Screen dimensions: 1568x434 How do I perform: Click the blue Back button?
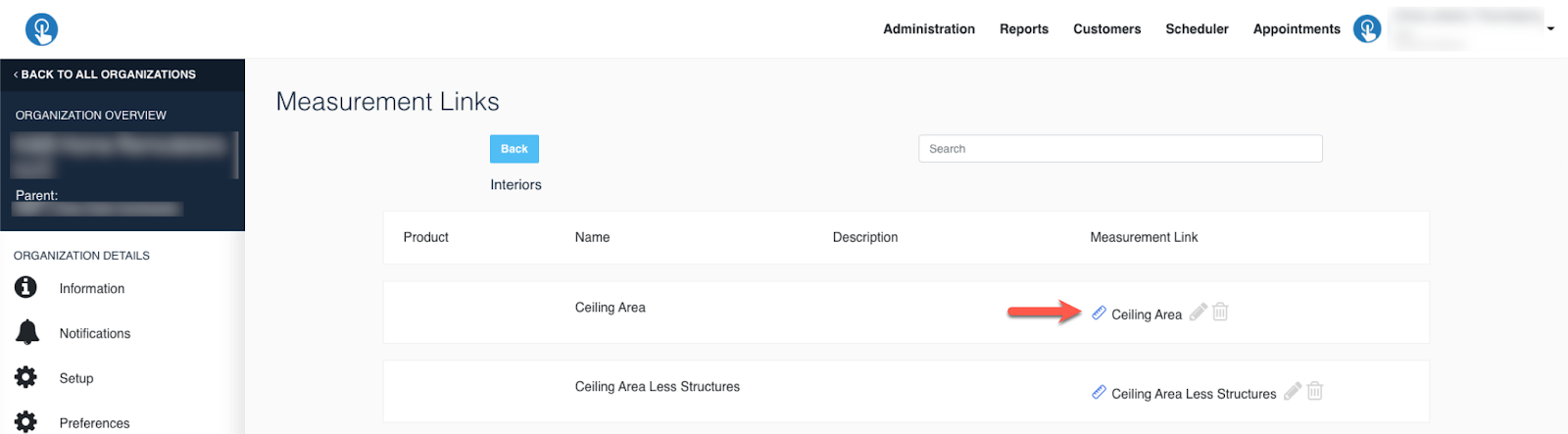514,149
